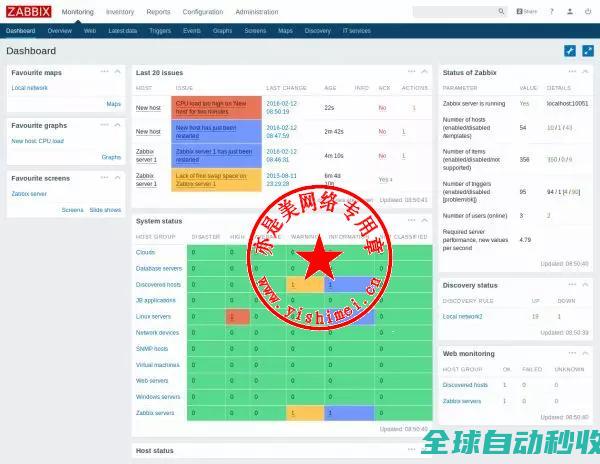Screen dimensions: 600x464
Task: Open the user profile icon
Action: [x=569, y=12]
